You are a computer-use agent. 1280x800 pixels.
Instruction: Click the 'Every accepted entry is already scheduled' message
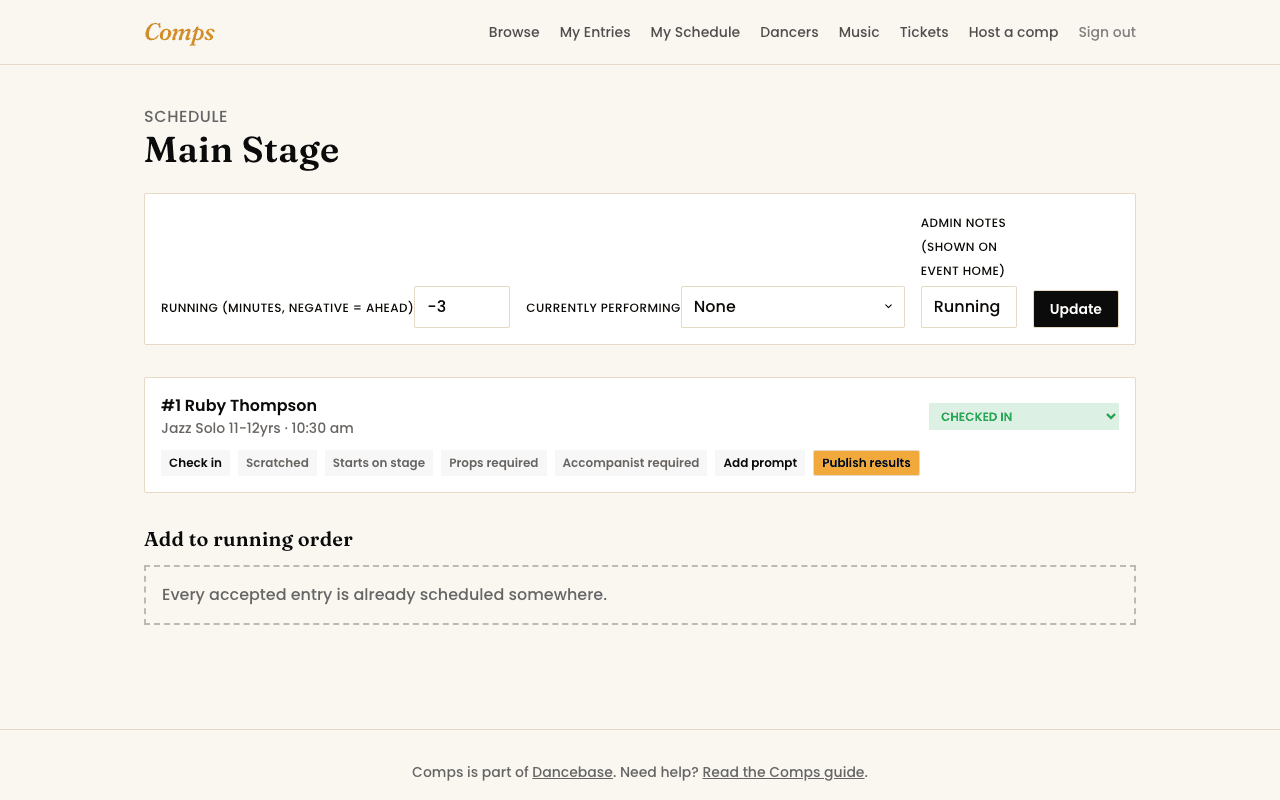click(x=384, y=595)
